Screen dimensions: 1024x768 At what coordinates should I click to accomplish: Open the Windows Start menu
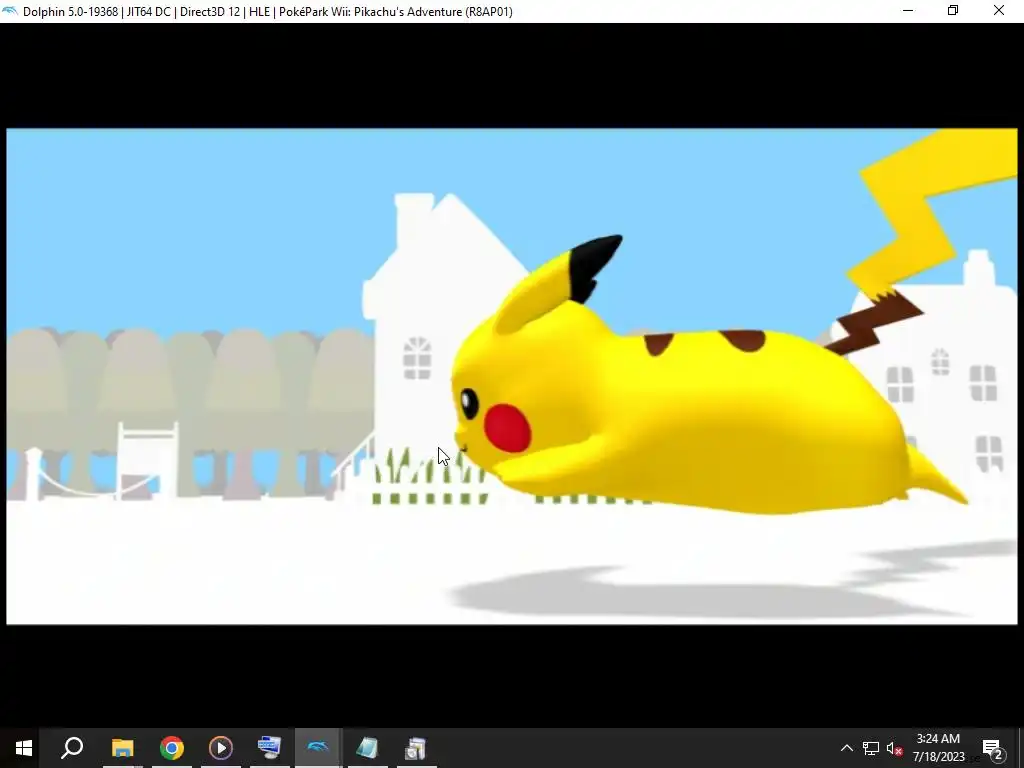[24, 748]
